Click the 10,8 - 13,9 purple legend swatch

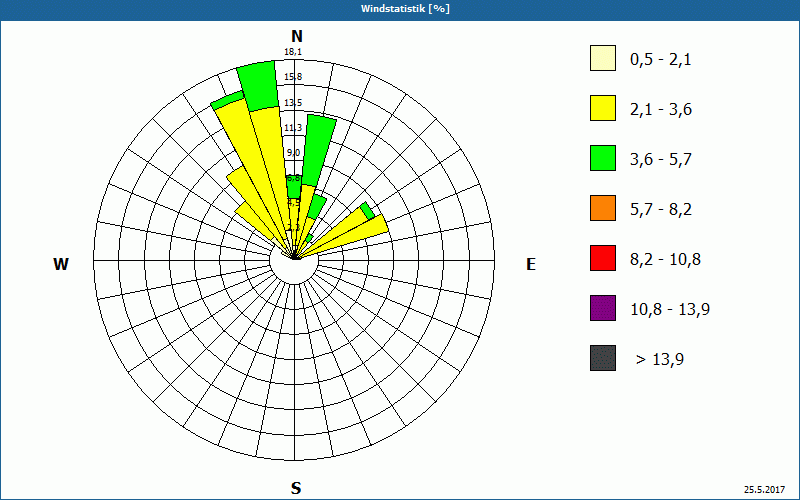(603, 308)
